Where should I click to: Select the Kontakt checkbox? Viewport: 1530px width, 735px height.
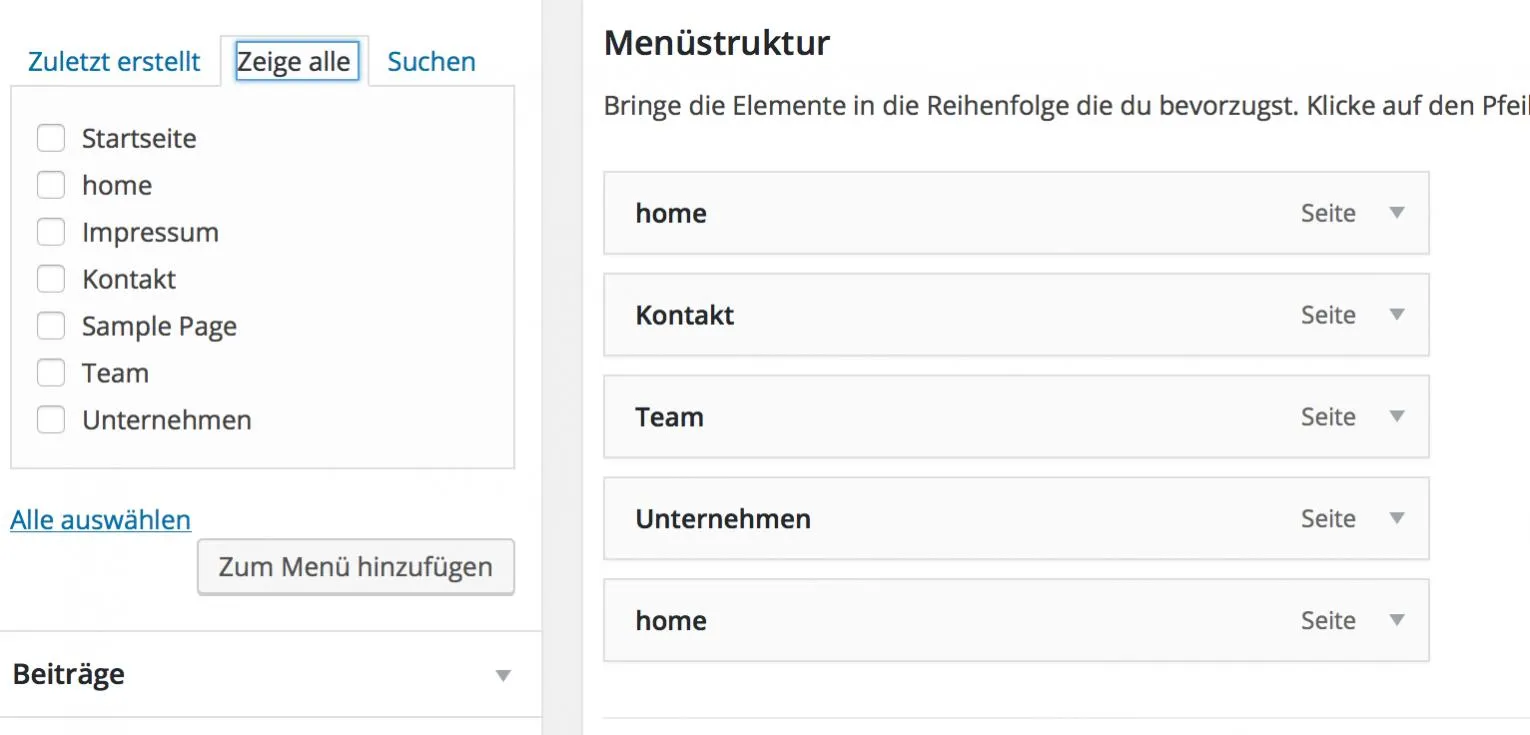pos(51,279)
